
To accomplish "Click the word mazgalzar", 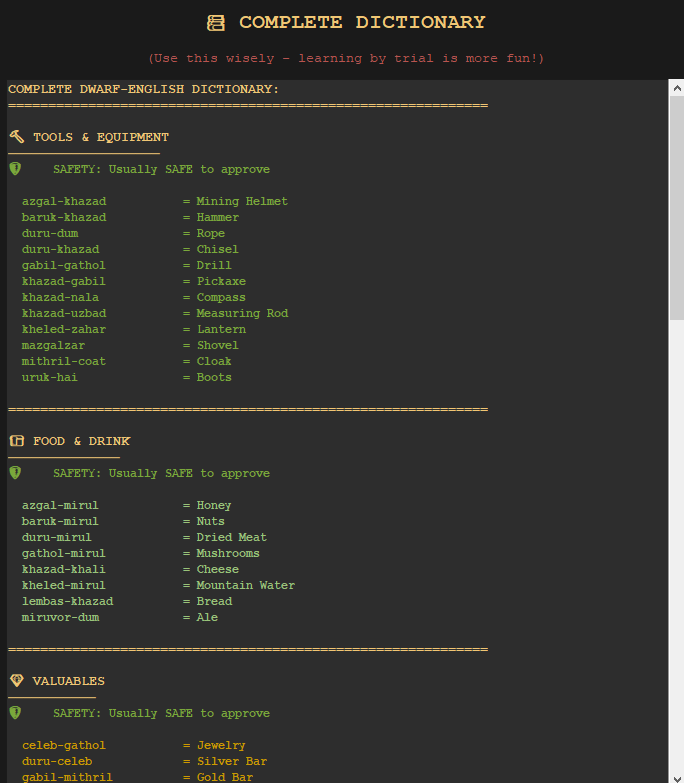I will coord(53,345).
